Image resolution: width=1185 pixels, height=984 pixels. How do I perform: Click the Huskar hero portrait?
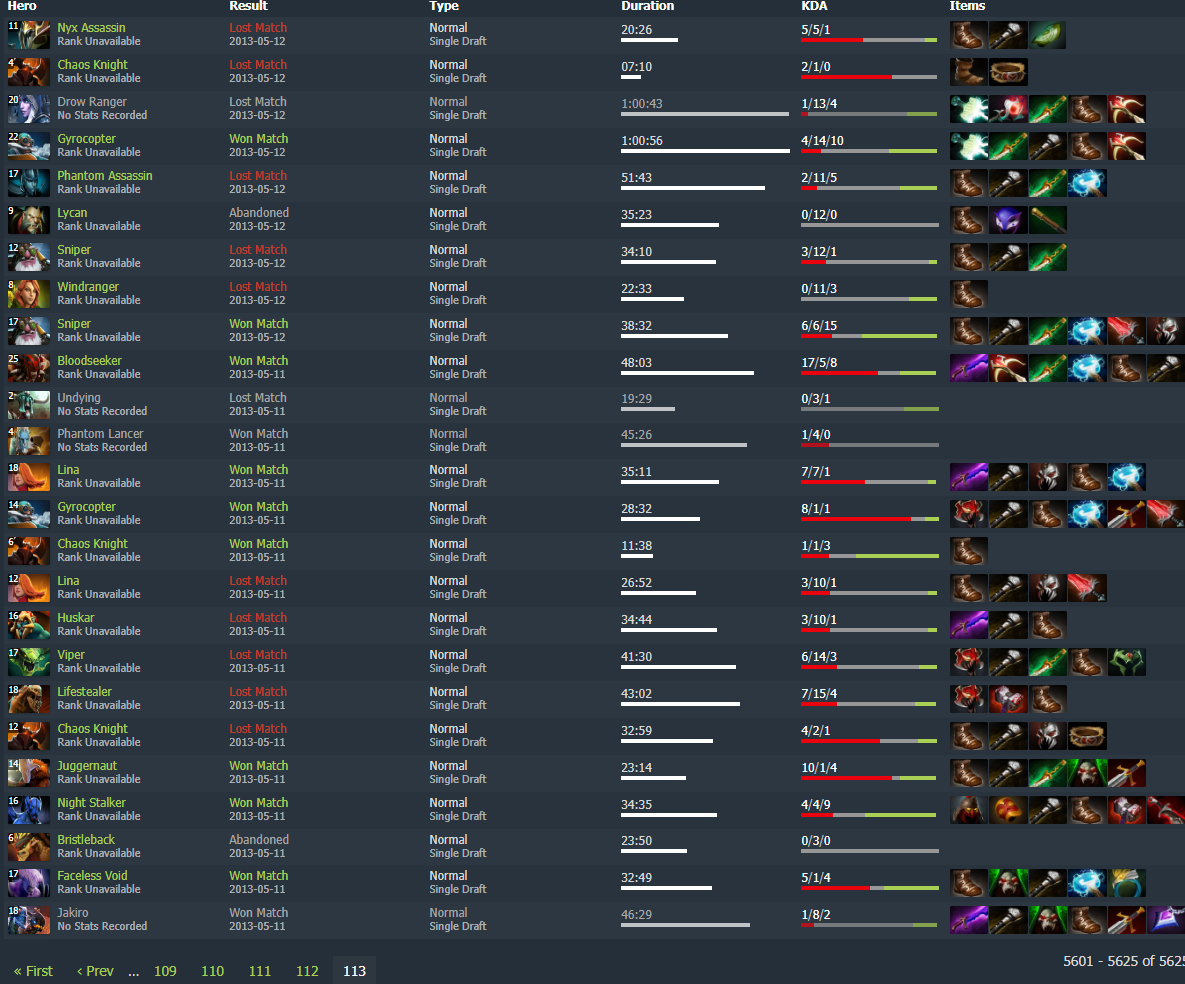(29, 625)
